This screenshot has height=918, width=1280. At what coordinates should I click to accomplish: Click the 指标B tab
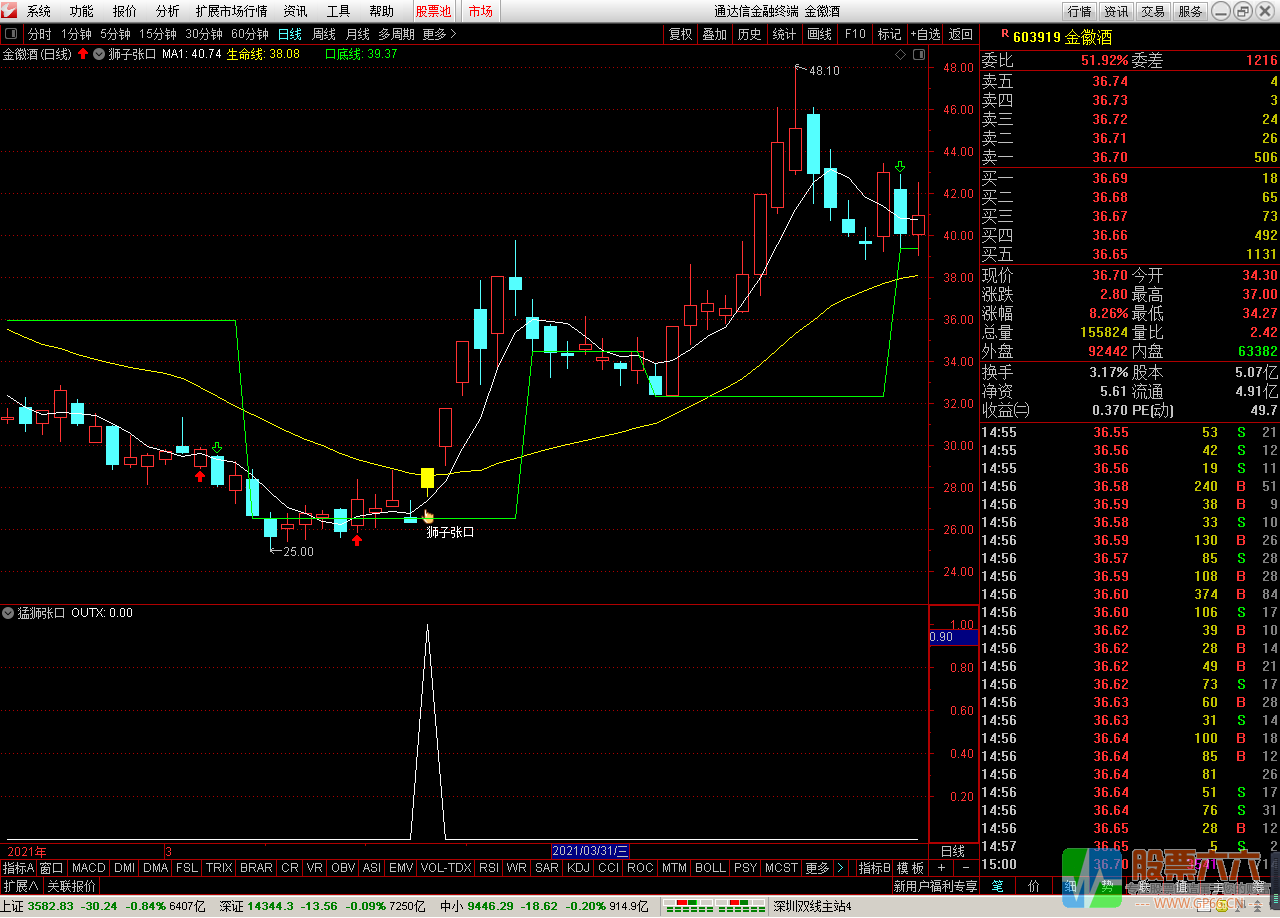pyautogui.click(x=874, y=868)
